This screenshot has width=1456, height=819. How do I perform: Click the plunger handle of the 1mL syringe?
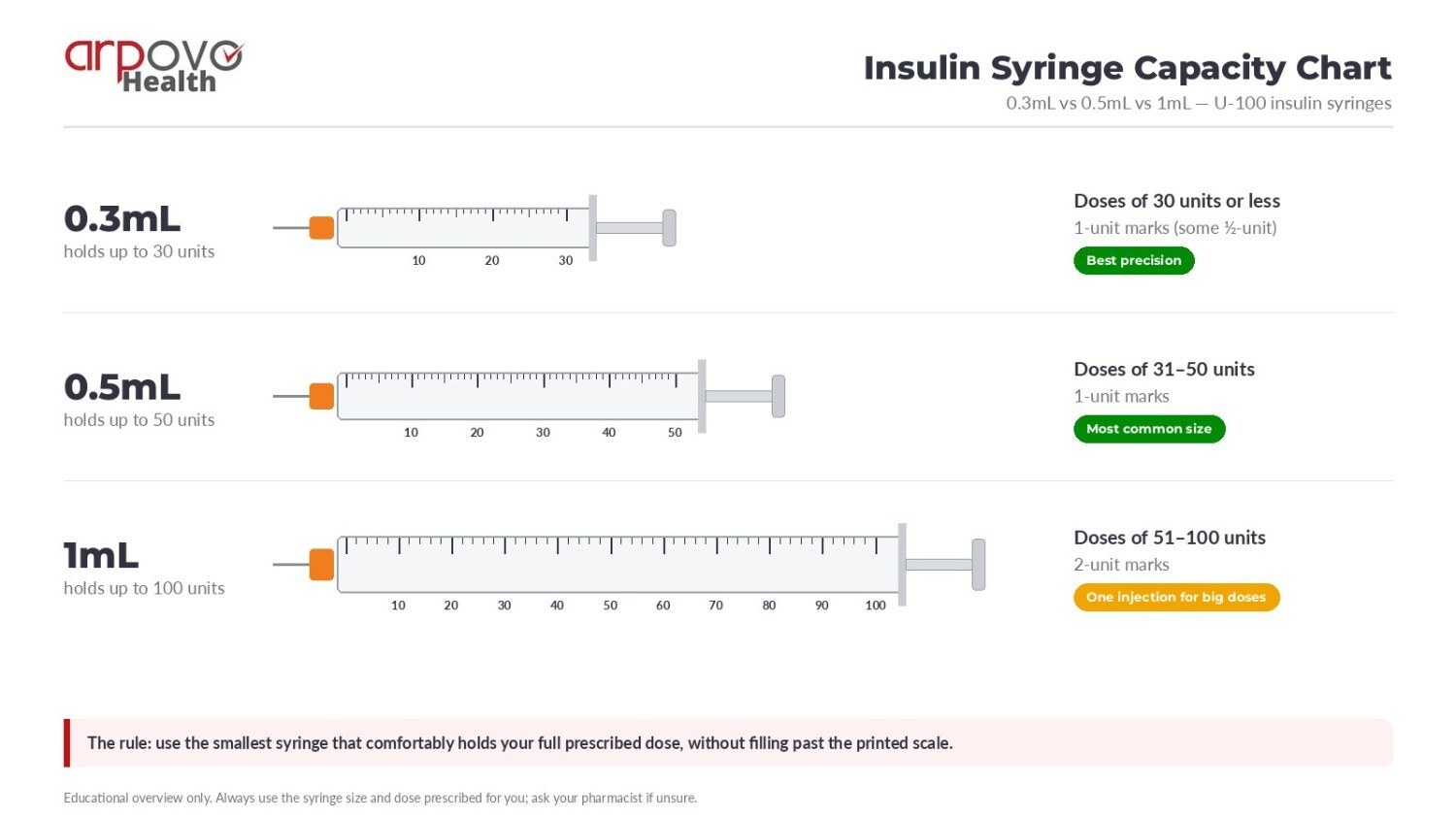(x=978, y=565)
